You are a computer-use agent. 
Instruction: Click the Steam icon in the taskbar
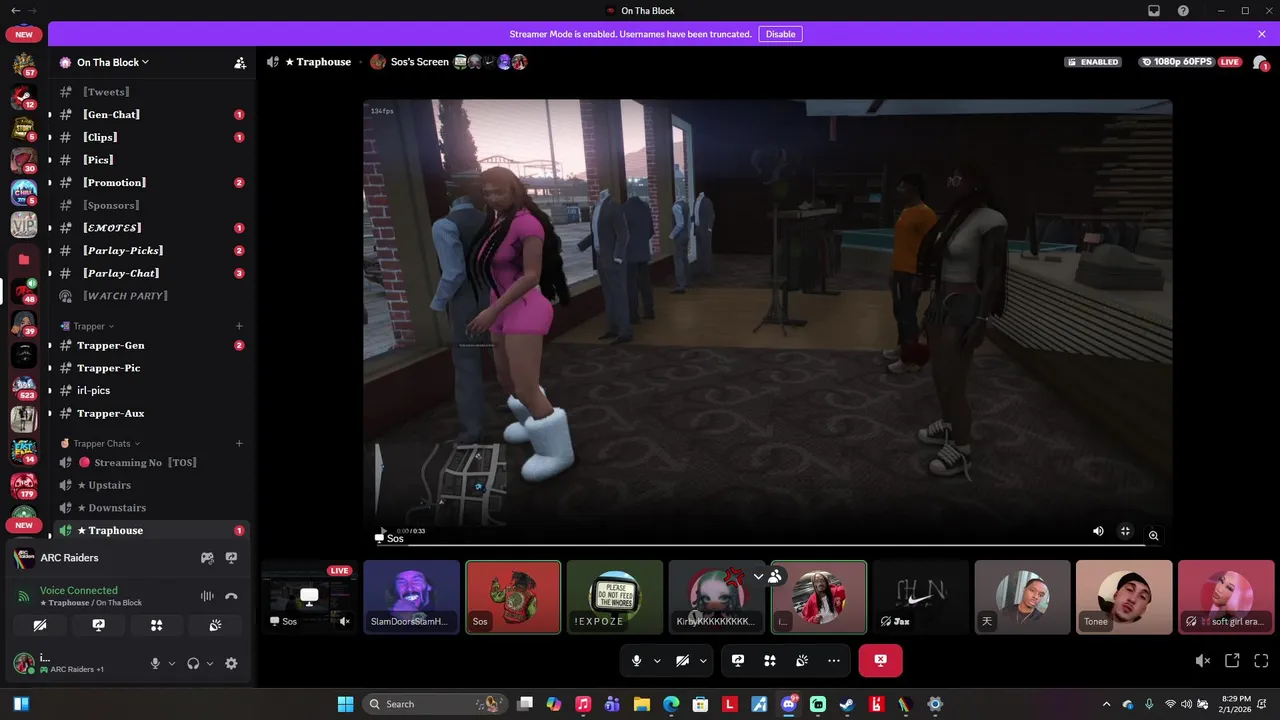(847, 704)
